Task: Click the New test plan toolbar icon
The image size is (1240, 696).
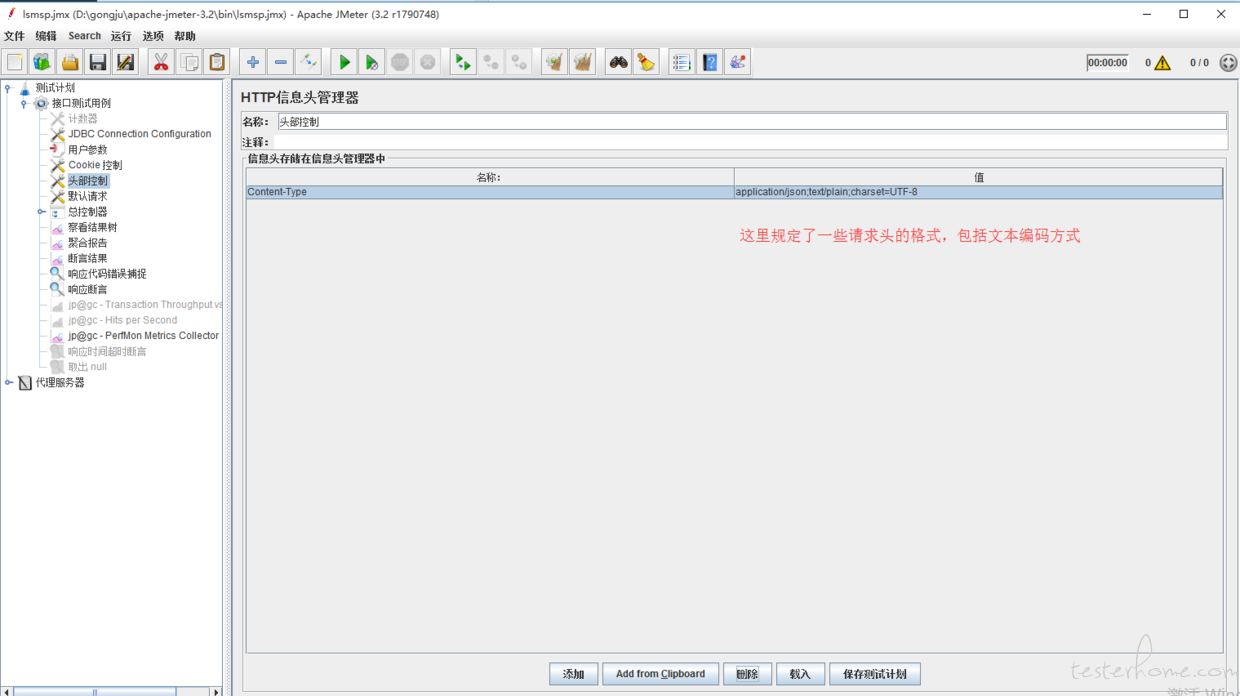Action: click(14, 62)
